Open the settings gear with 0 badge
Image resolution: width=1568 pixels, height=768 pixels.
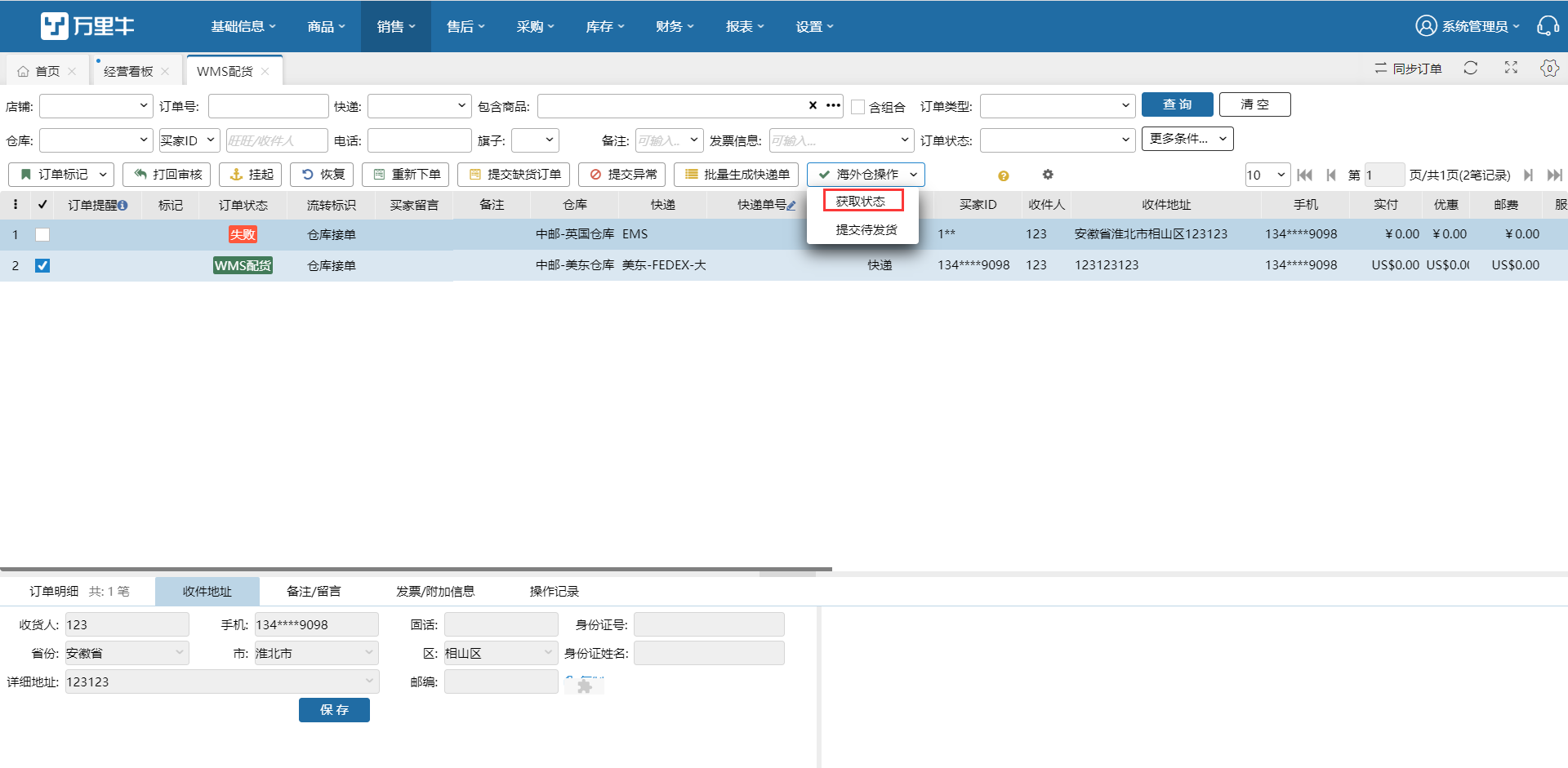click(1549, 69)
